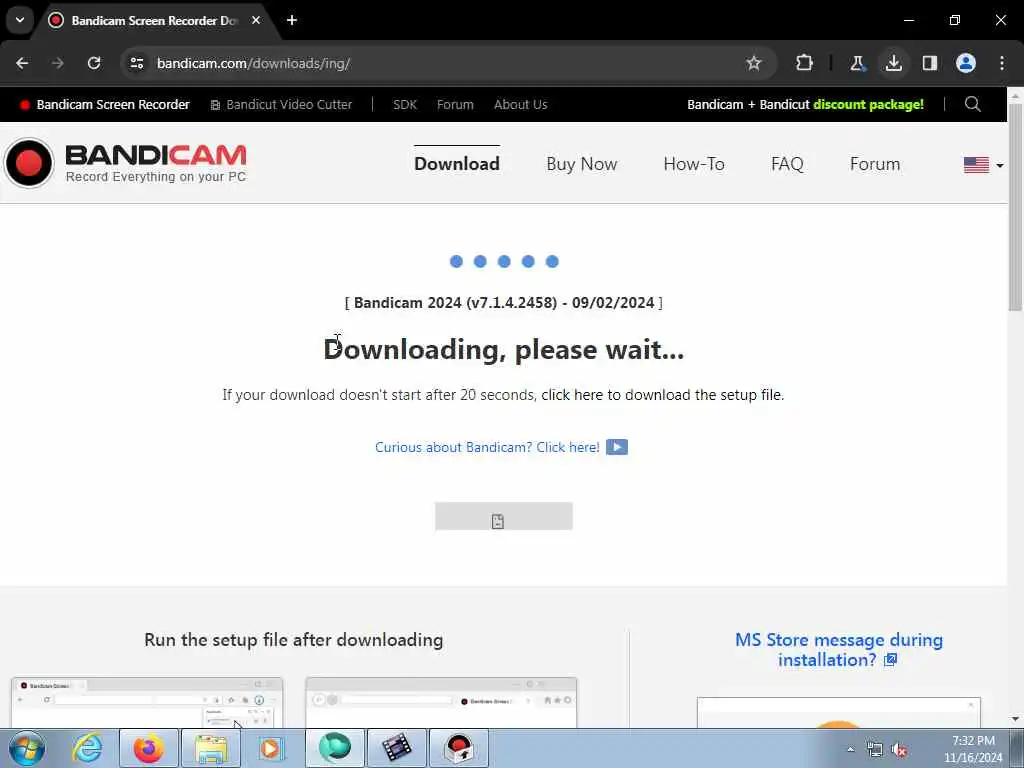Open the SDK top bar link

405,104
